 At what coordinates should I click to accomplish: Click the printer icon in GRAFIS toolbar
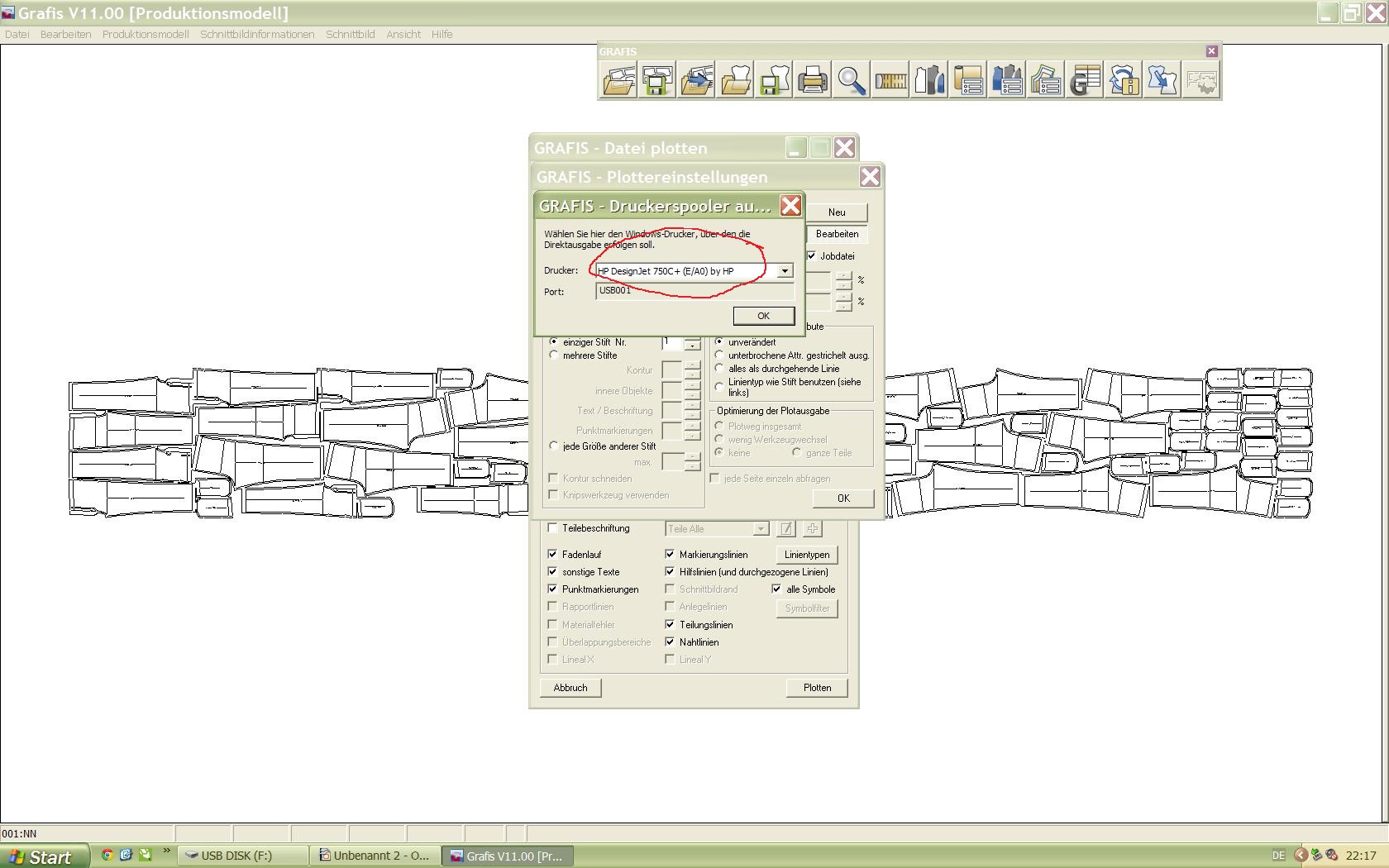pyautogui.click(x=812, y=80)
